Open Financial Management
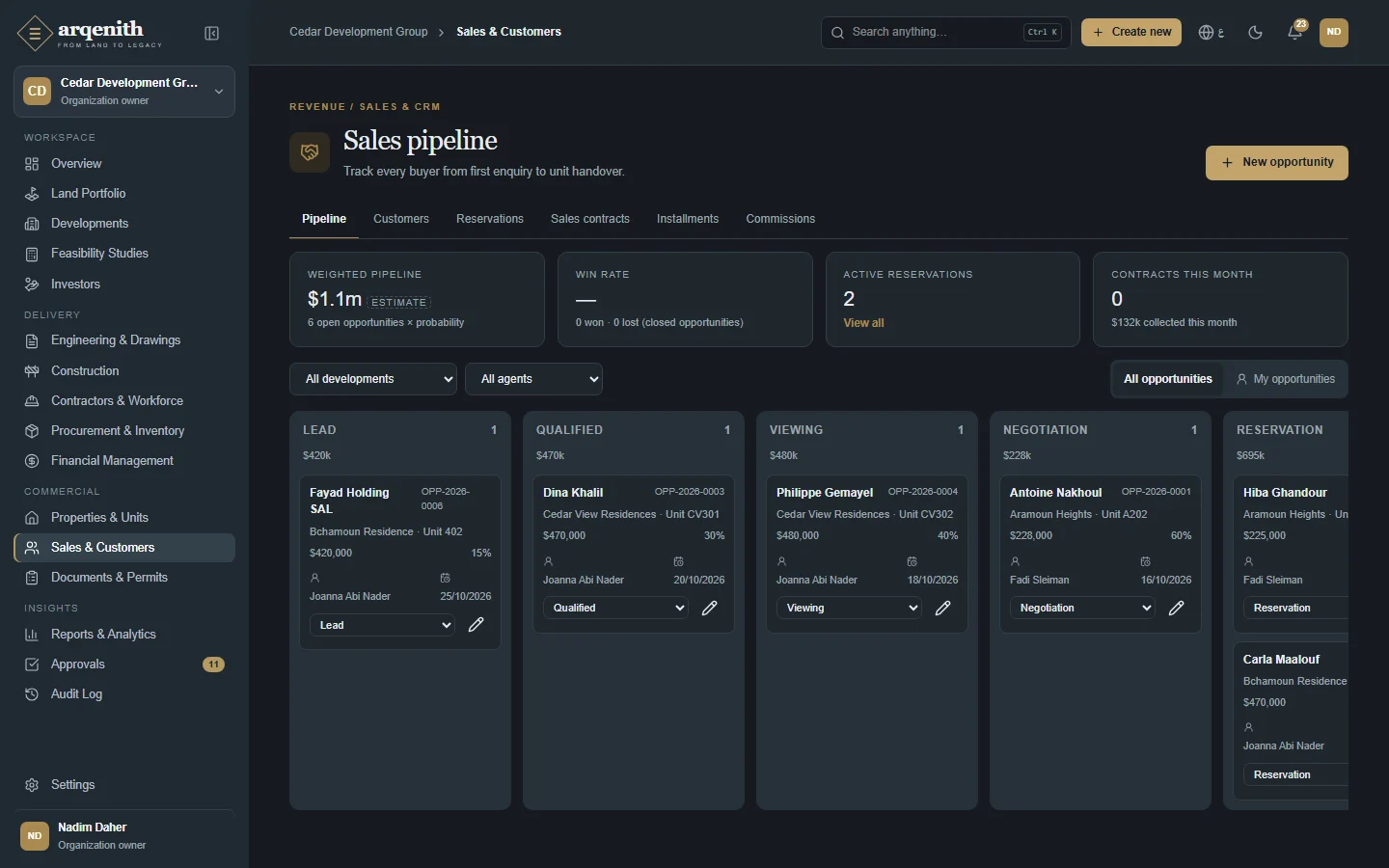This screenshot has height=868, width=1389. tap(124, 461)
